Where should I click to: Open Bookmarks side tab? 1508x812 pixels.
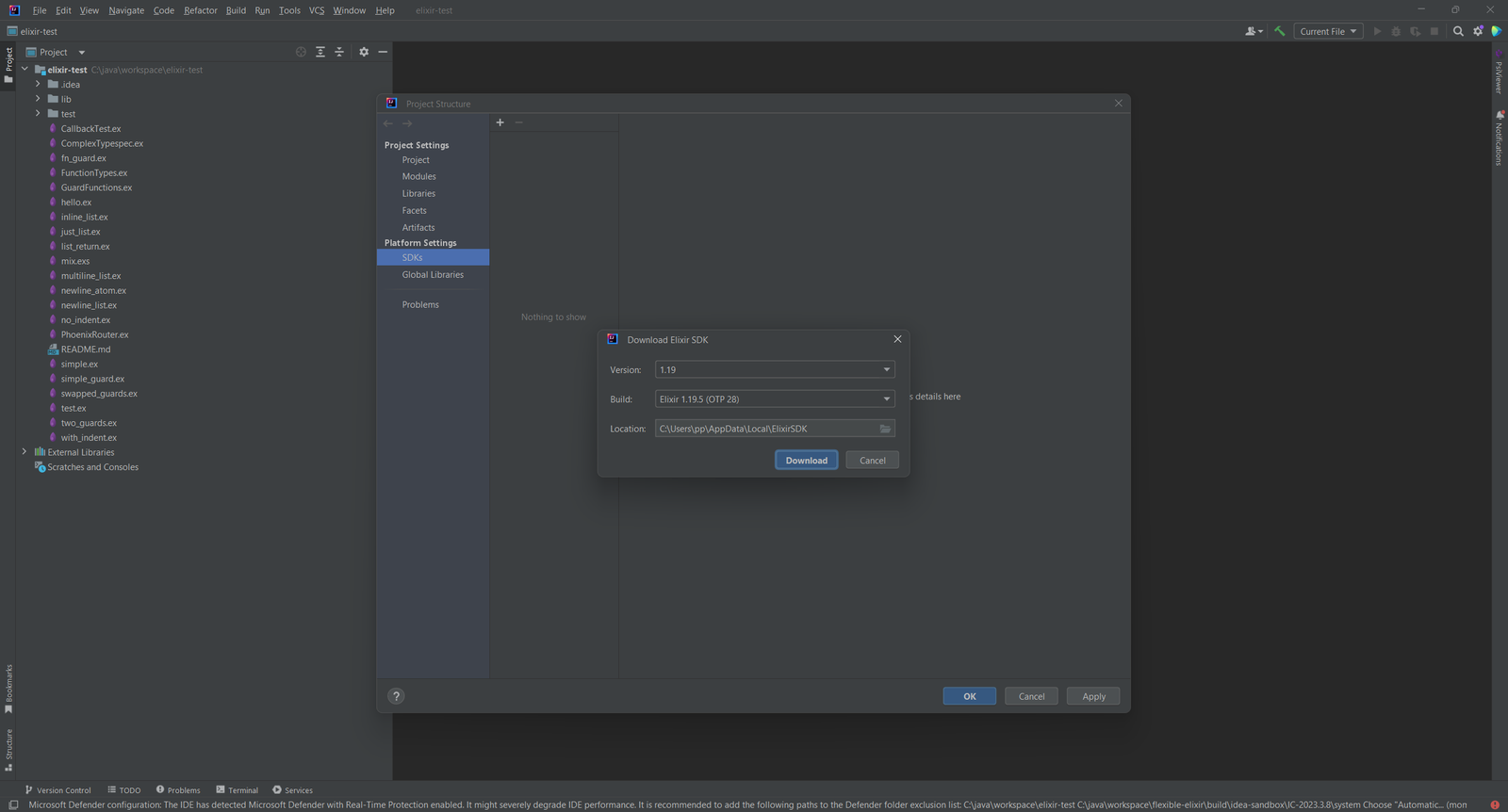[x=8, y=689]
